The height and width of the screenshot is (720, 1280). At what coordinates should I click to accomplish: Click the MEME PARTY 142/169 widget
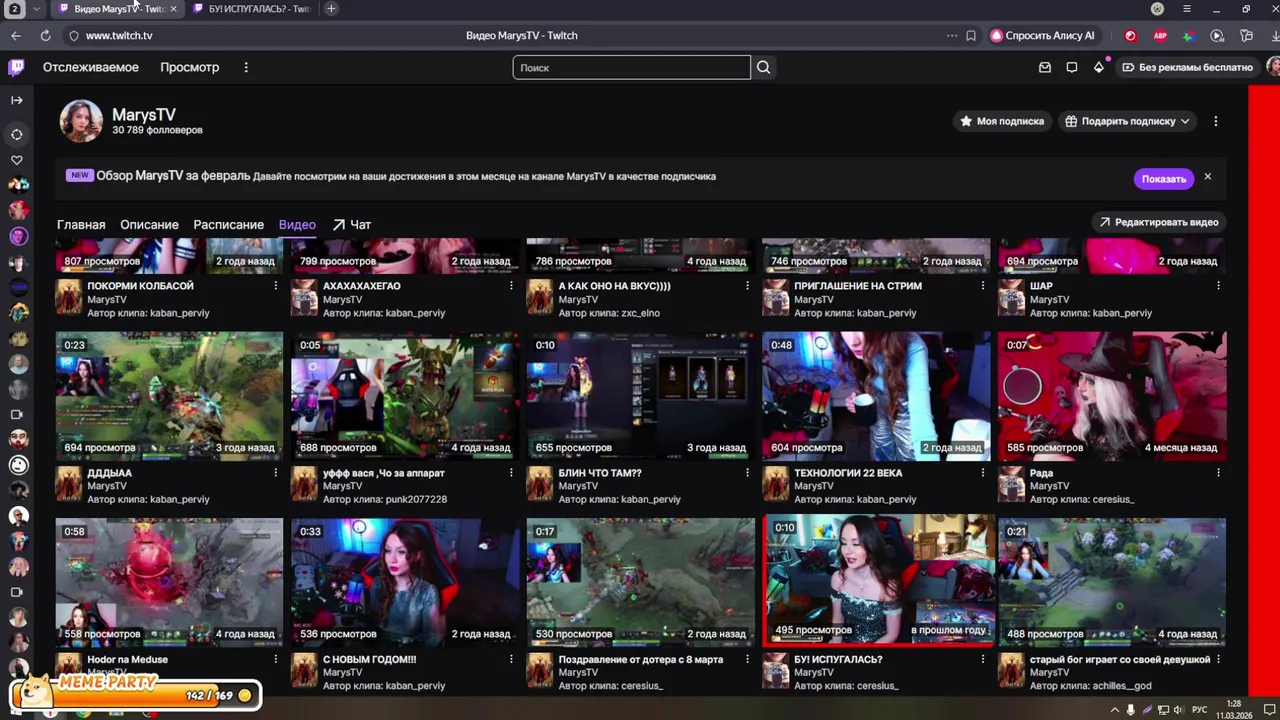coord(135,692)
